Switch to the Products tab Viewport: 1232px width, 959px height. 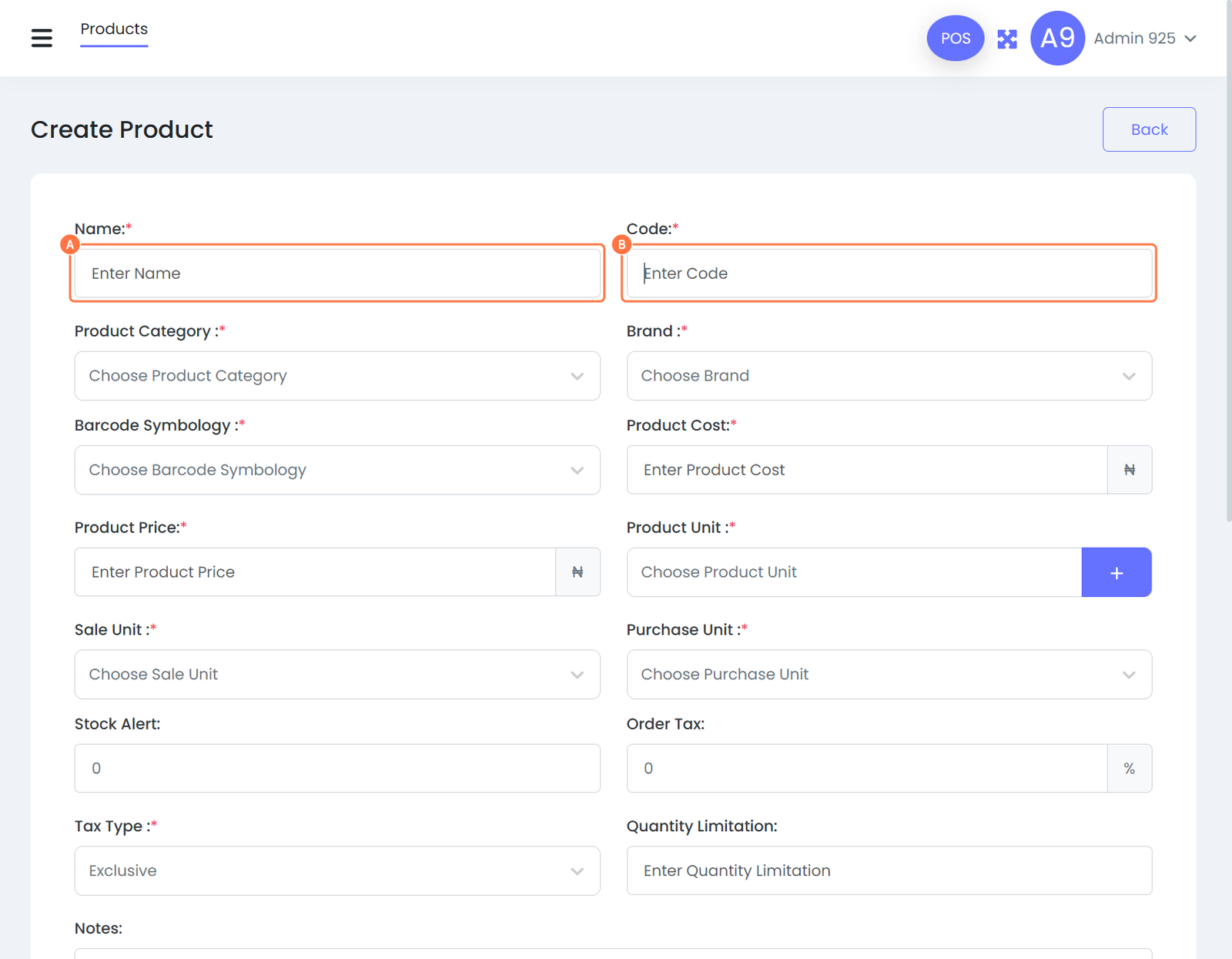tap(114, 29)
